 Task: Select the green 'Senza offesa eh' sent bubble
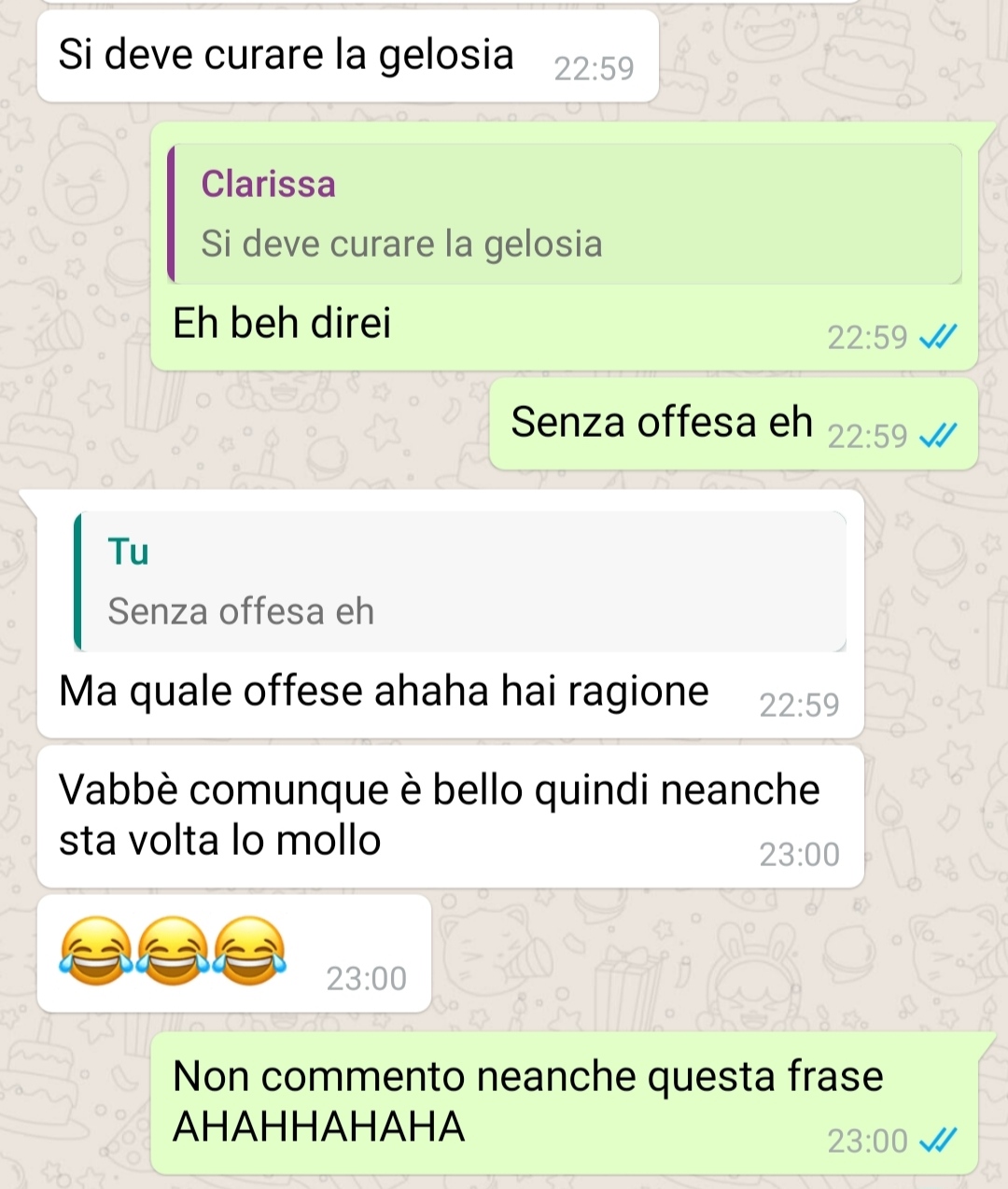click(734, 425)
